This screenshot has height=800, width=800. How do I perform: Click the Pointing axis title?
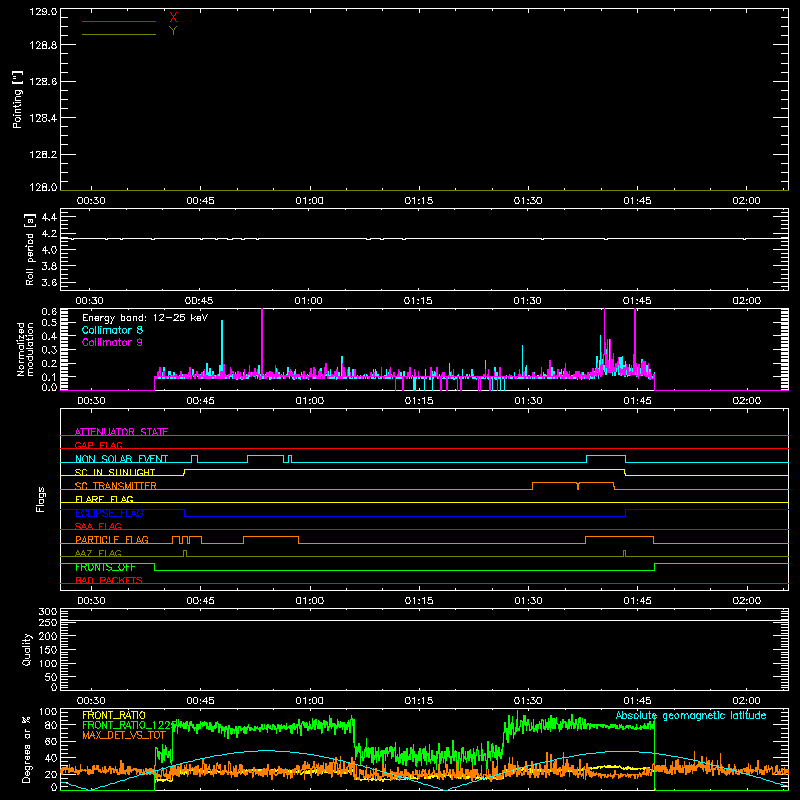click(18, 100)
